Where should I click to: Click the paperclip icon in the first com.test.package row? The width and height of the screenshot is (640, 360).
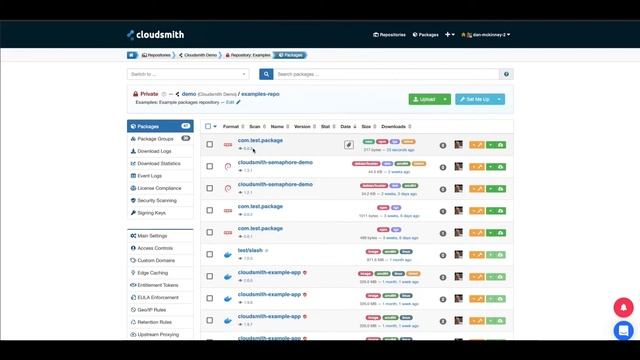tap(349, 144)
